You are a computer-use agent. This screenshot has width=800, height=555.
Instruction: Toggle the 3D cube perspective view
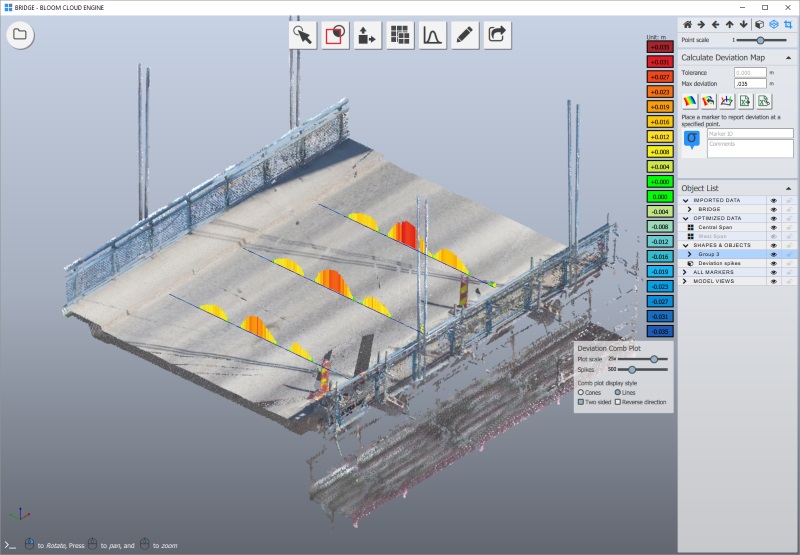759,24
